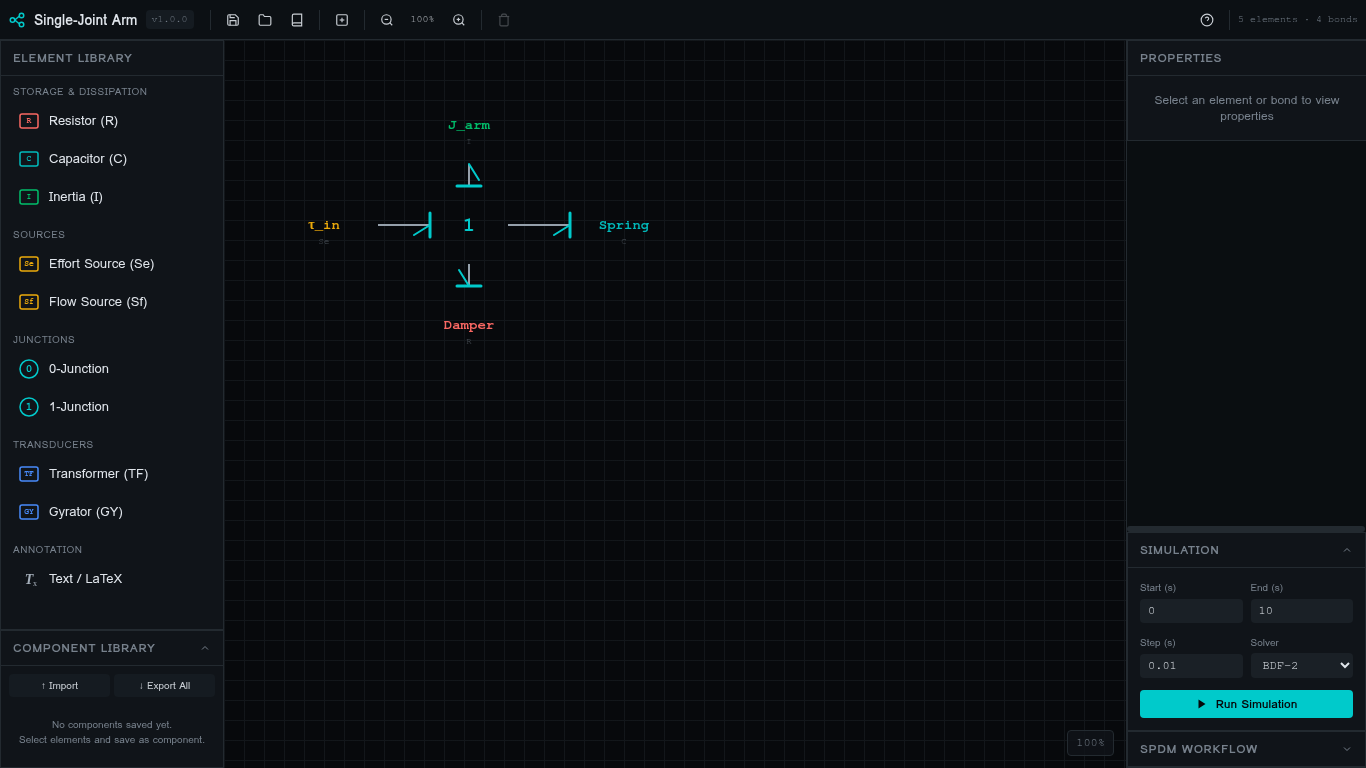Click the Properties panel header
1366x768 pixels.
pos(1246,58)
